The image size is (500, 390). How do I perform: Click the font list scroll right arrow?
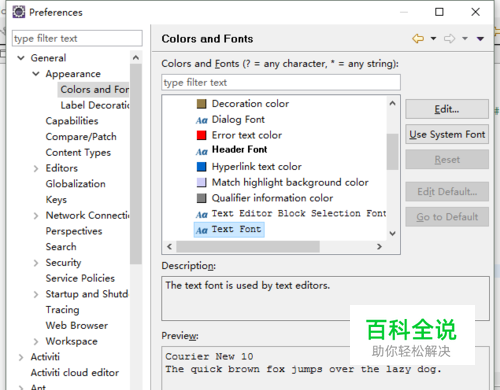tap(379, 247)
